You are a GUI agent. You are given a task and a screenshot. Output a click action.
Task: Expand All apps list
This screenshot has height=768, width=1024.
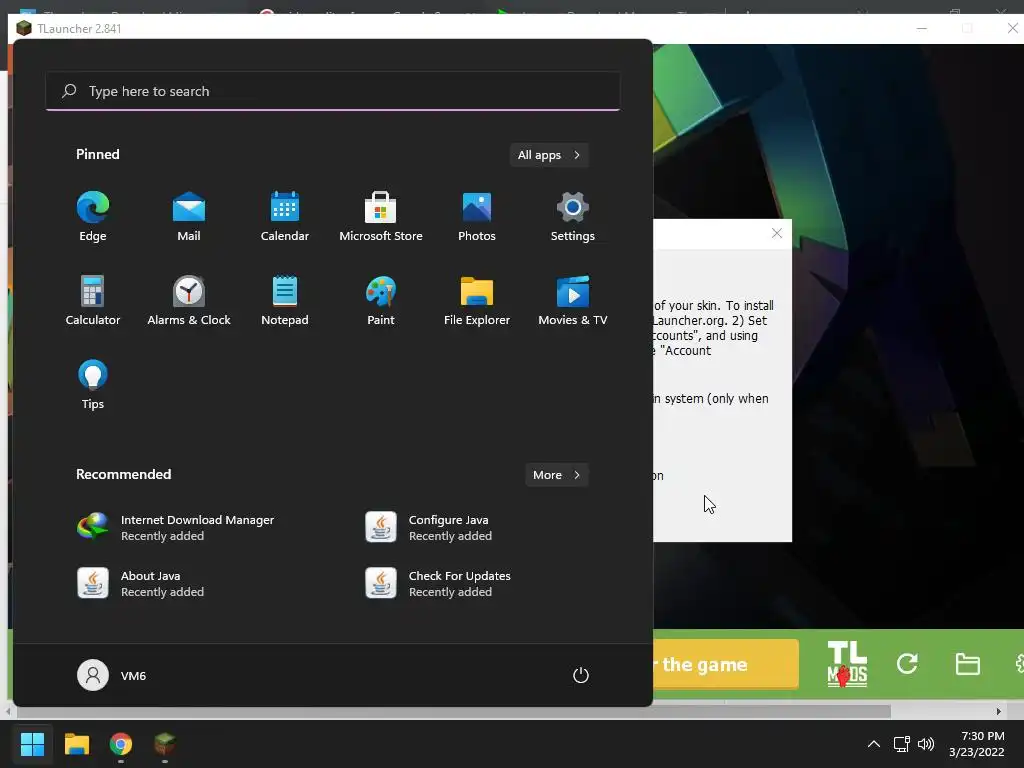click(549, 155)
